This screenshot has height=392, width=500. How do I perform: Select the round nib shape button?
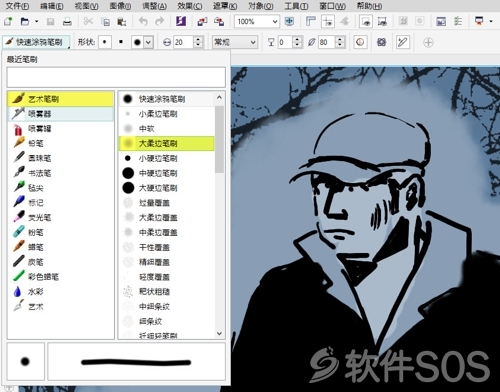(105, 42)
